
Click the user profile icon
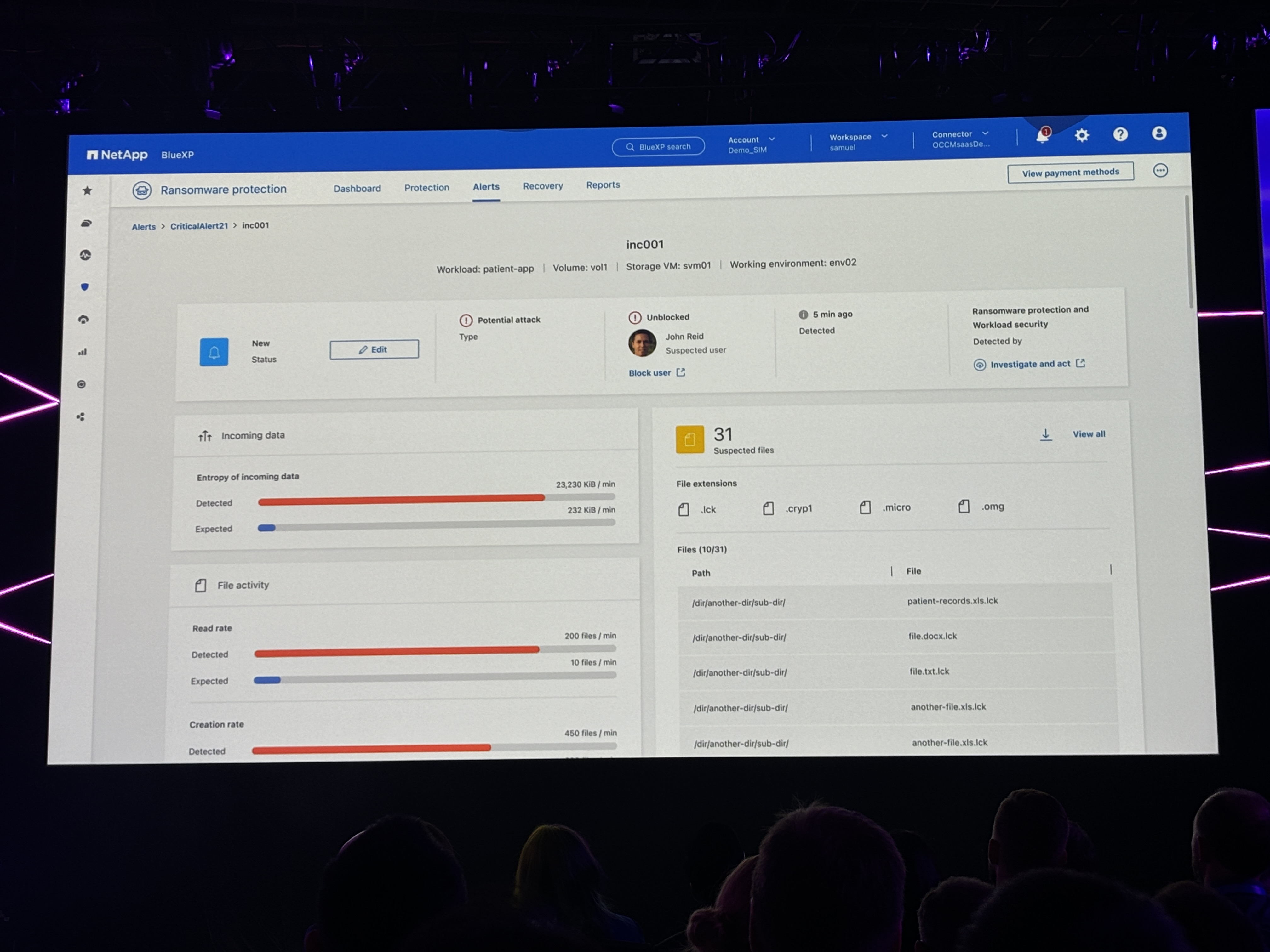1159,133
